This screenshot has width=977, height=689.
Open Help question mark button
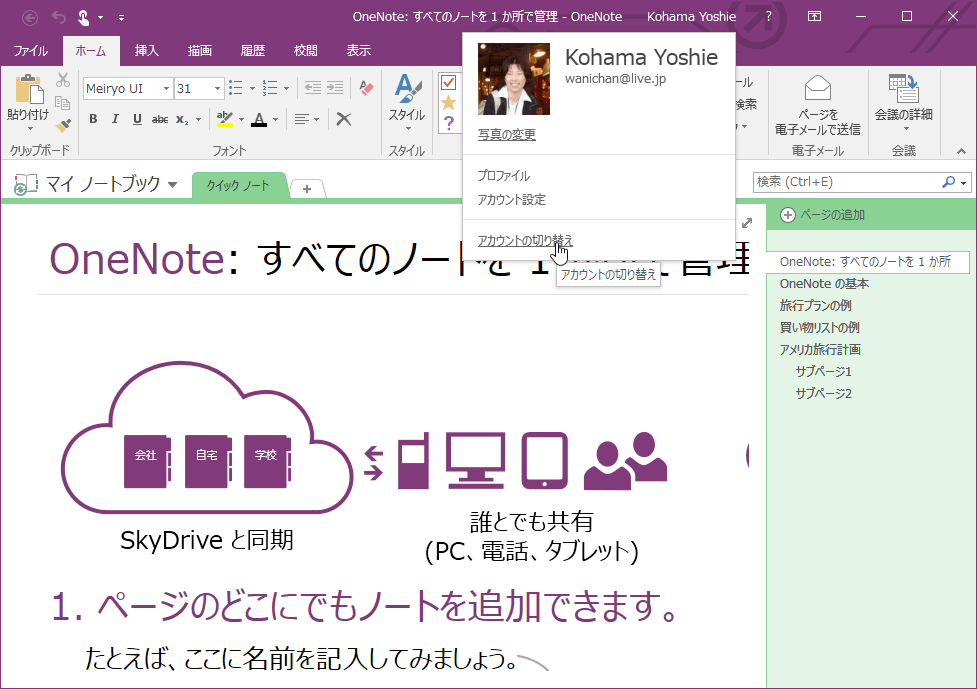(x=768, y=17)
